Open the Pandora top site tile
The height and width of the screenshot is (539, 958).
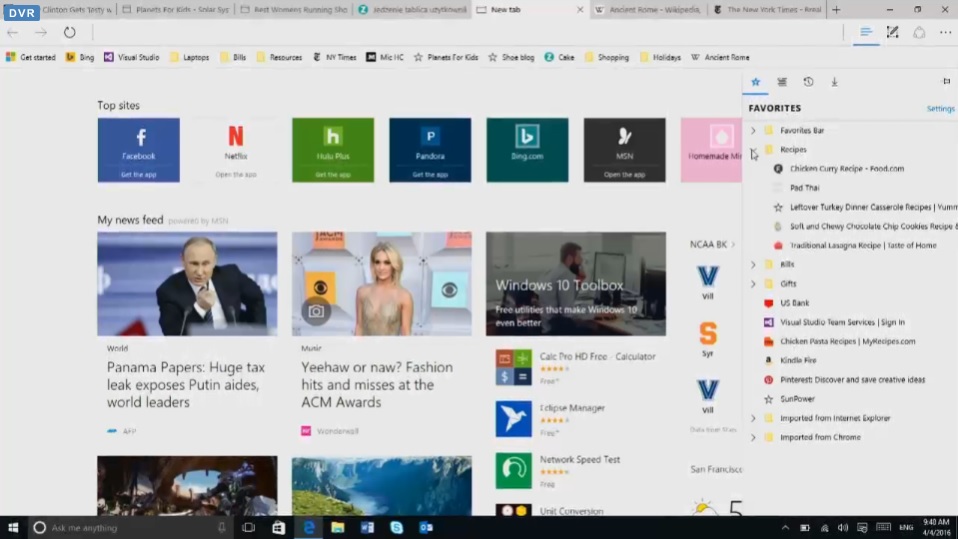point(430,150)
